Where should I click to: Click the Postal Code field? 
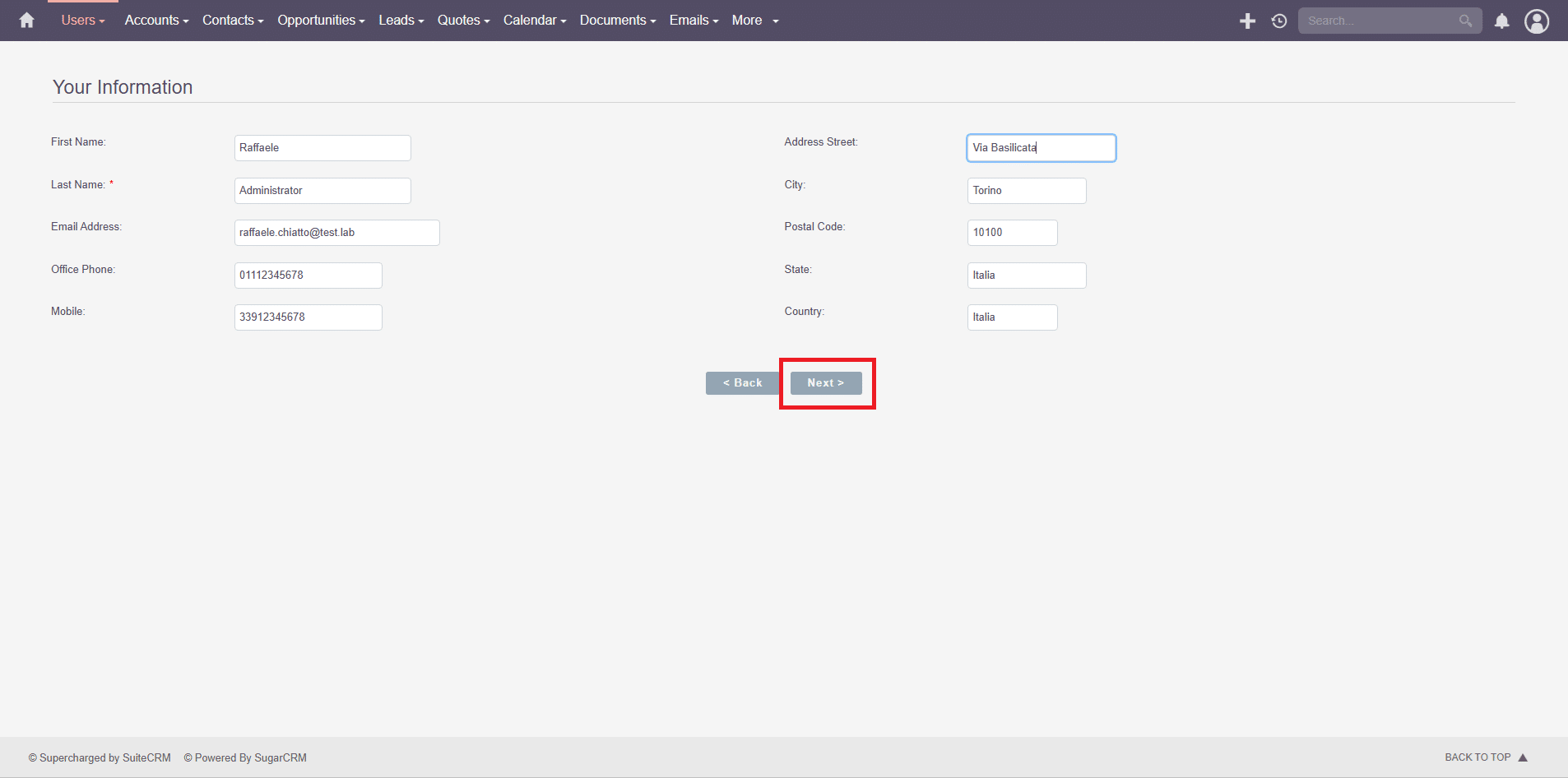click(1012, 233)
